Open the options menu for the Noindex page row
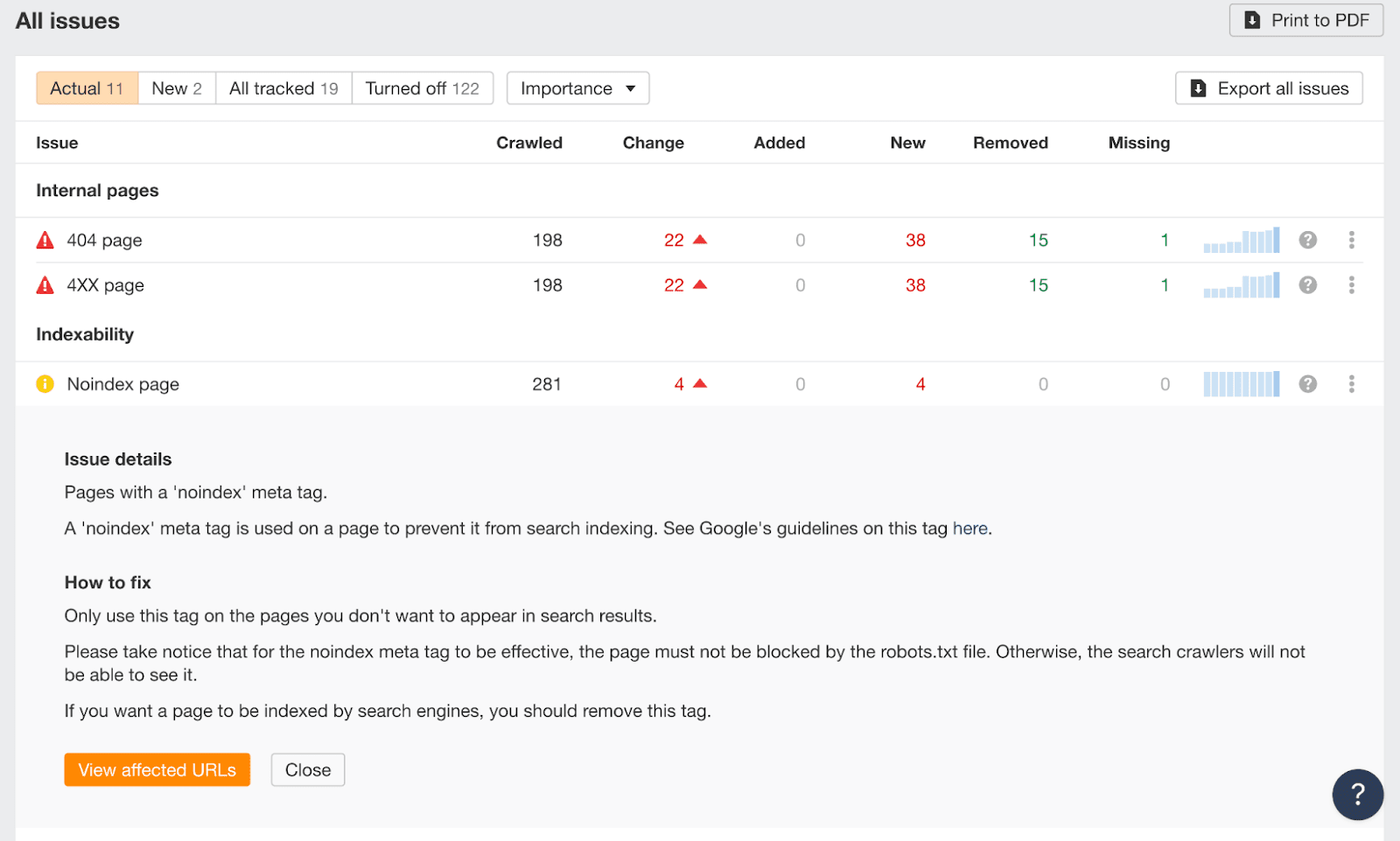Viewport: 1400px width, 841px height. [1352, 383]
